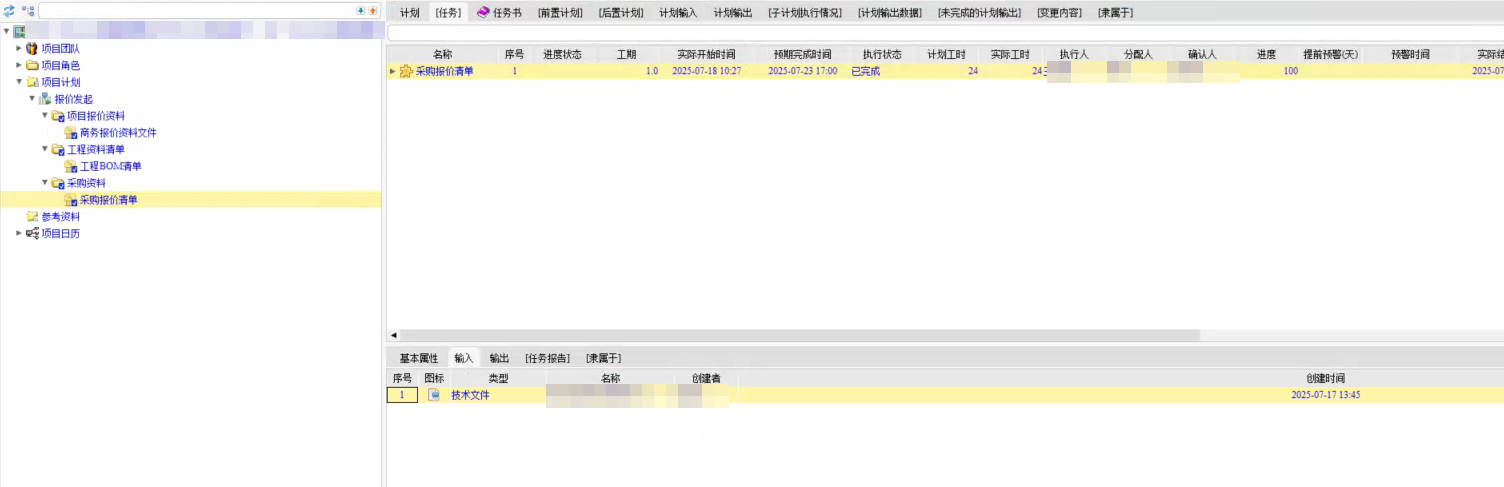Click the 项目报价资料 folder icon

(58, 116)
